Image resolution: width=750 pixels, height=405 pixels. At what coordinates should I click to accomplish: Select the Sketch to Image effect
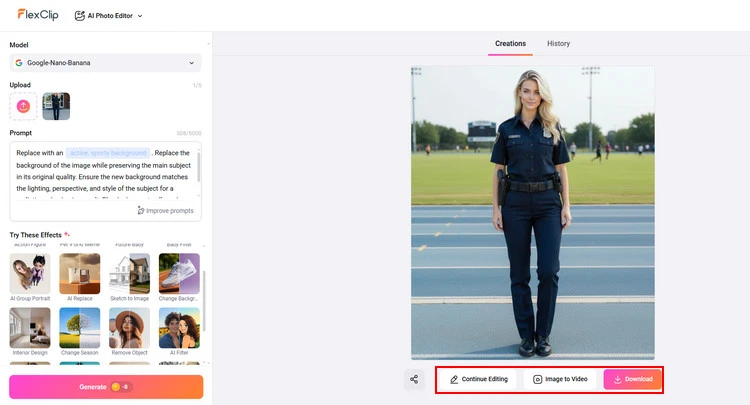[129, 274]
